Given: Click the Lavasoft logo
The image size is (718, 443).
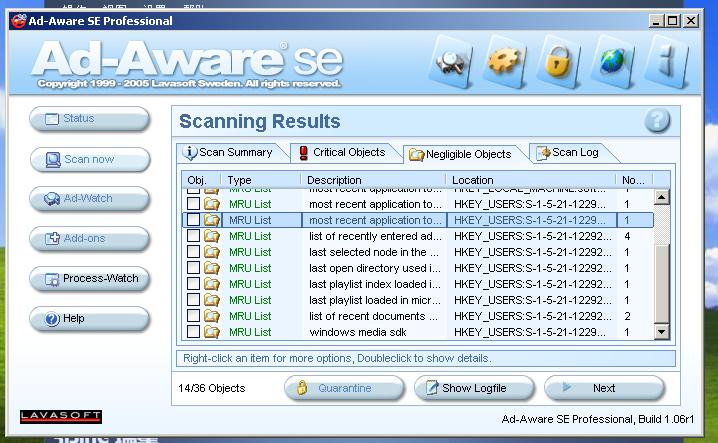Looking at the screenshot, I should 61,416.
